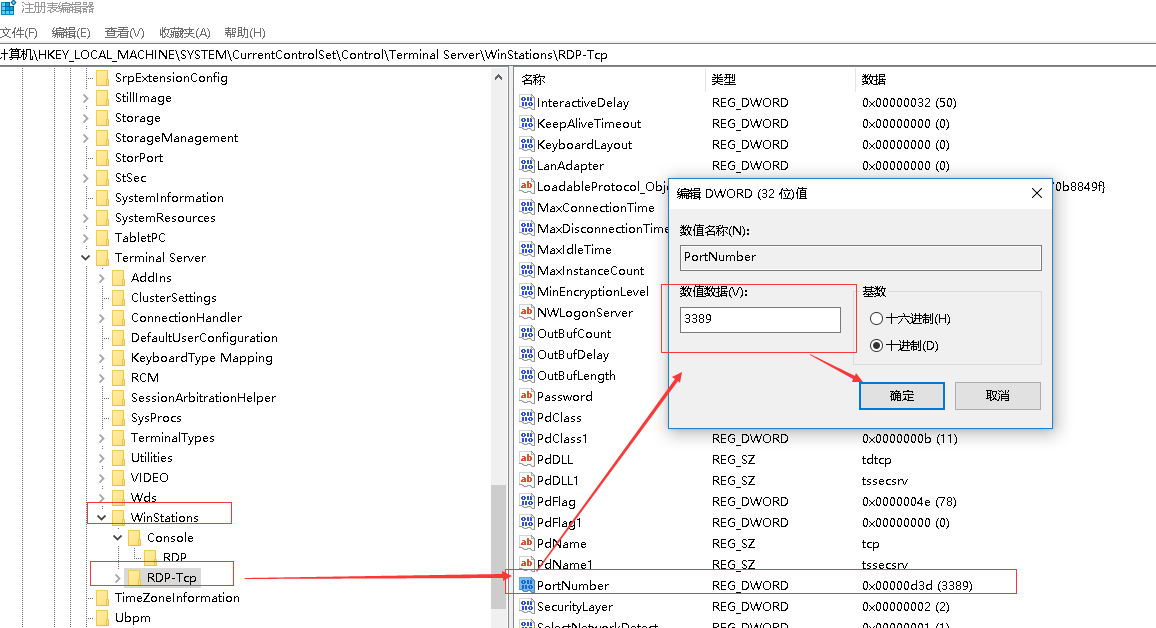Select the 十进制(D) decimal radio button
The width and height of the screenshot is (1156, 628).
click(877, 346)
